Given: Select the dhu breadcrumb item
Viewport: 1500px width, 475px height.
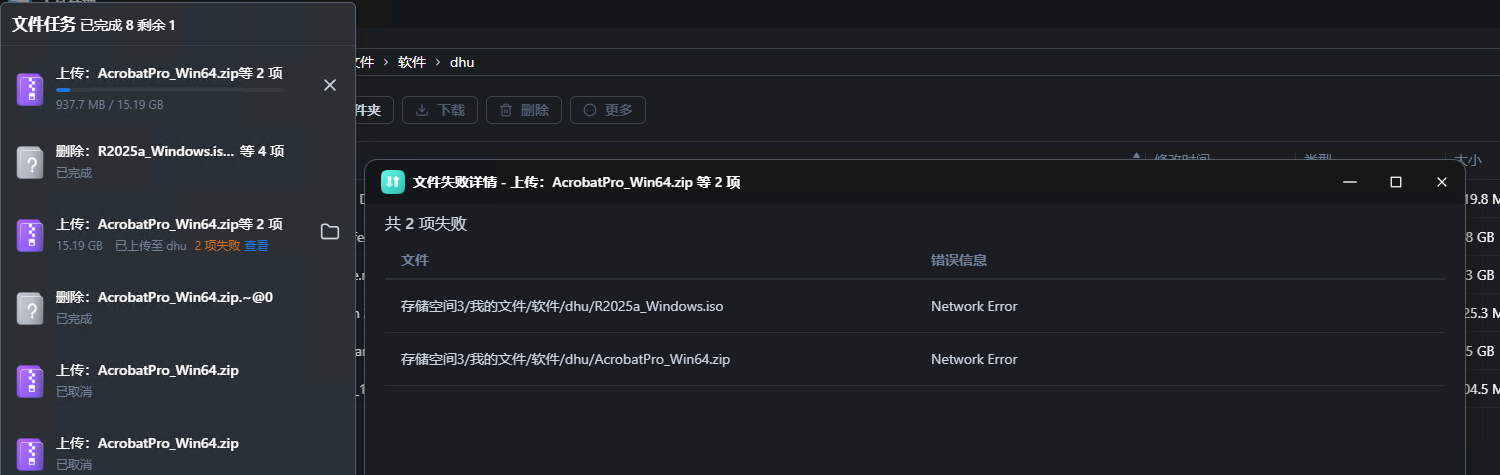Looking at the screenshot, I should click(462, 62).
